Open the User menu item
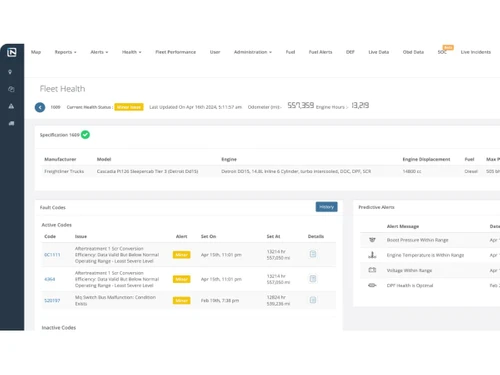The image size is (500, 375). coord(215,52)
